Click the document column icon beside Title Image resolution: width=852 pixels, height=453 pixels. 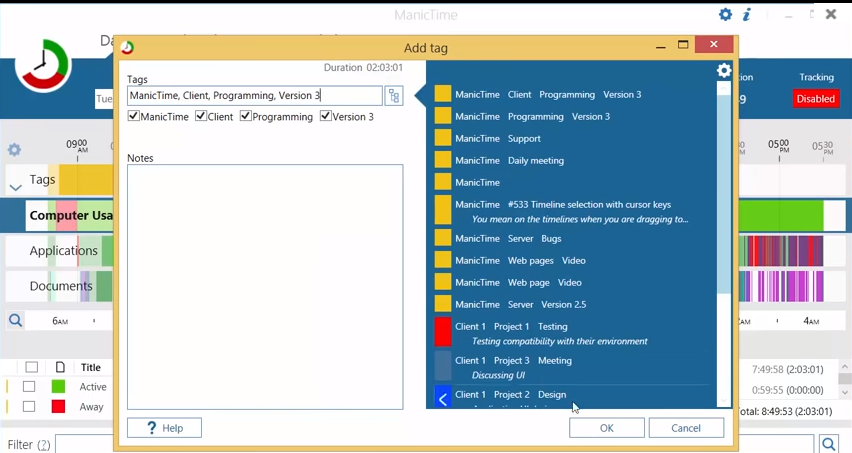(x=60, y=368)
